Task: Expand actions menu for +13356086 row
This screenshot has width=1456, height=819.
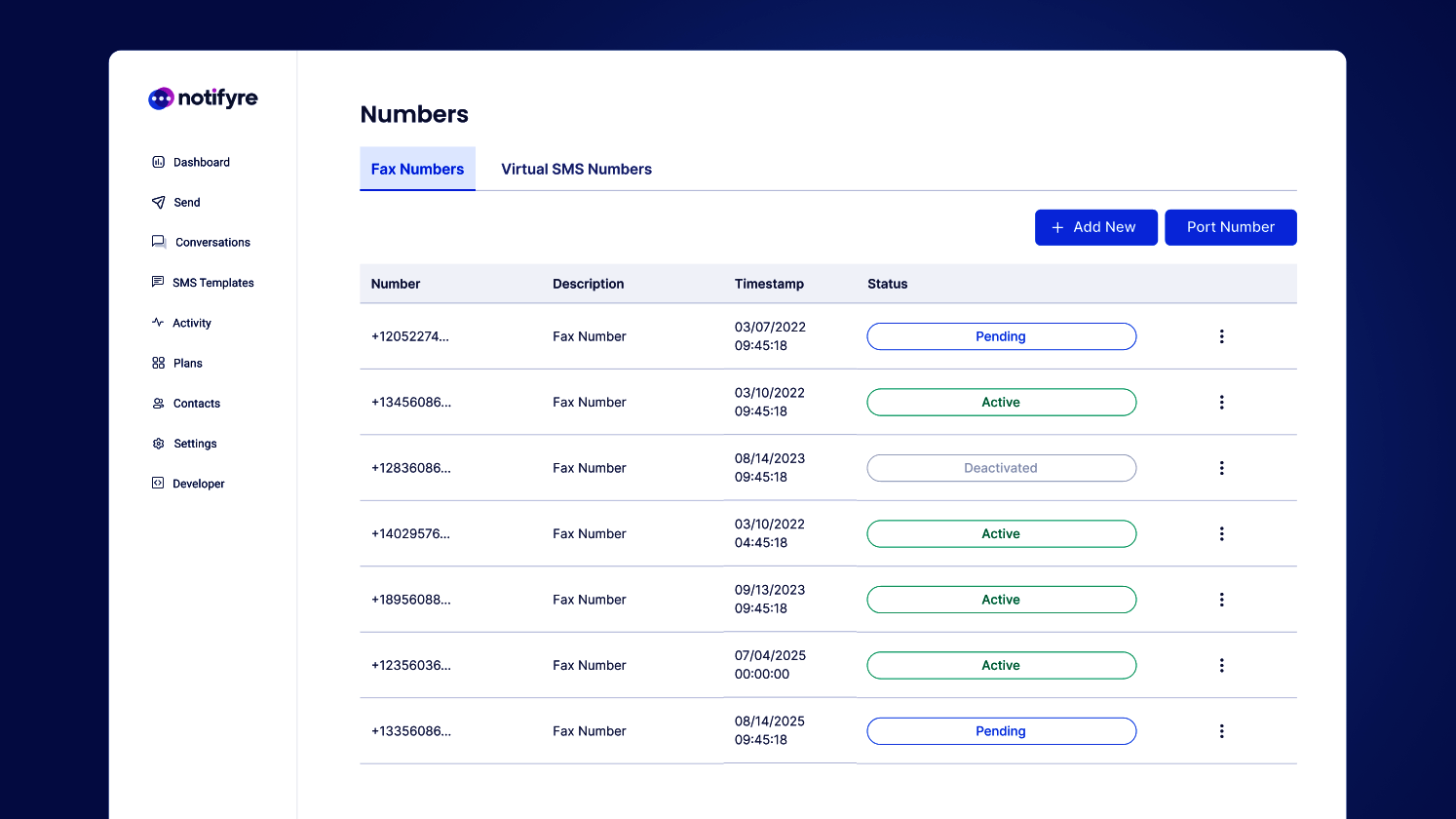Action: (1221, 731)
